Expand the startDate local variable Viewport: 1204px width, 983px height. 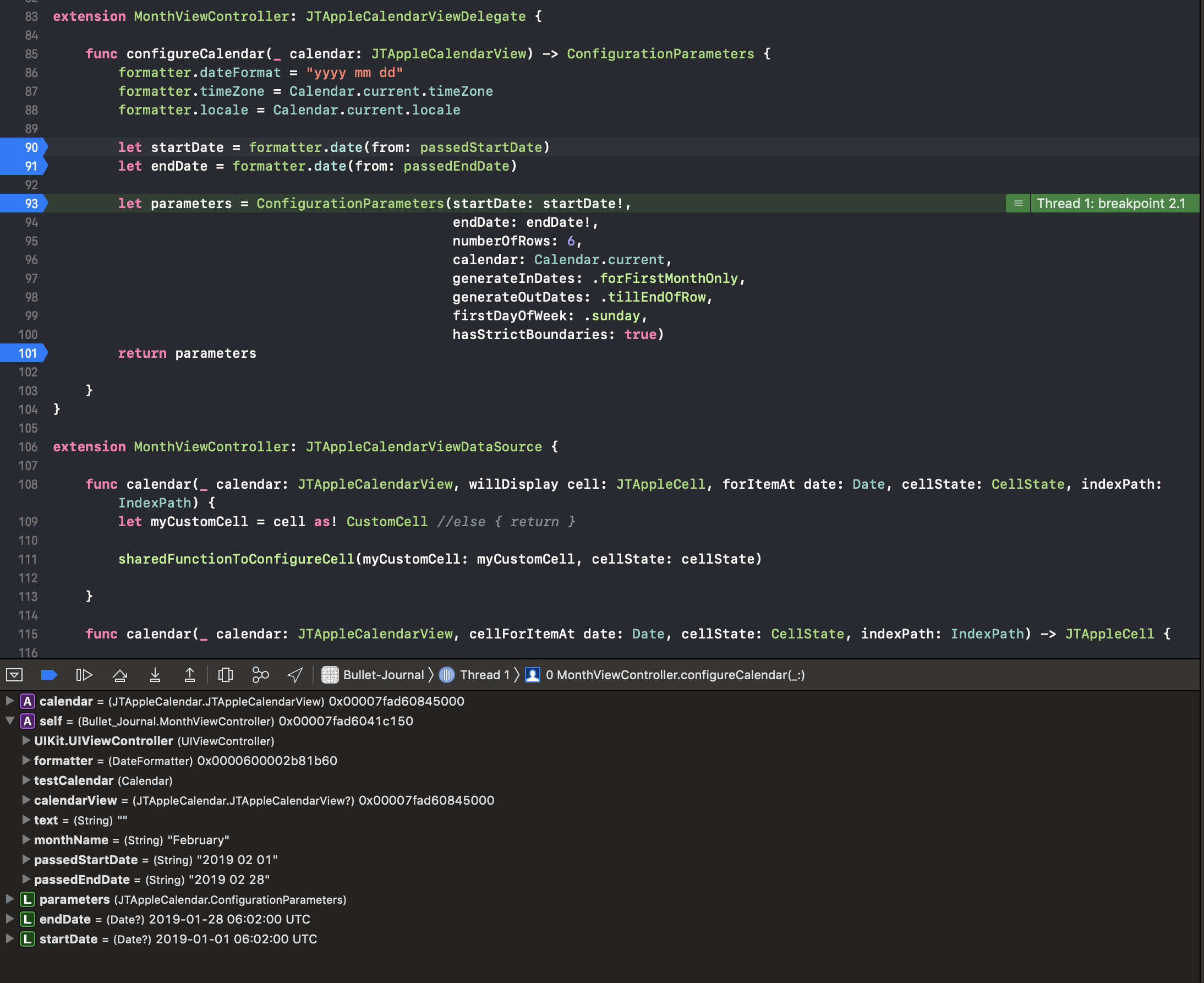tap(9, 938)
